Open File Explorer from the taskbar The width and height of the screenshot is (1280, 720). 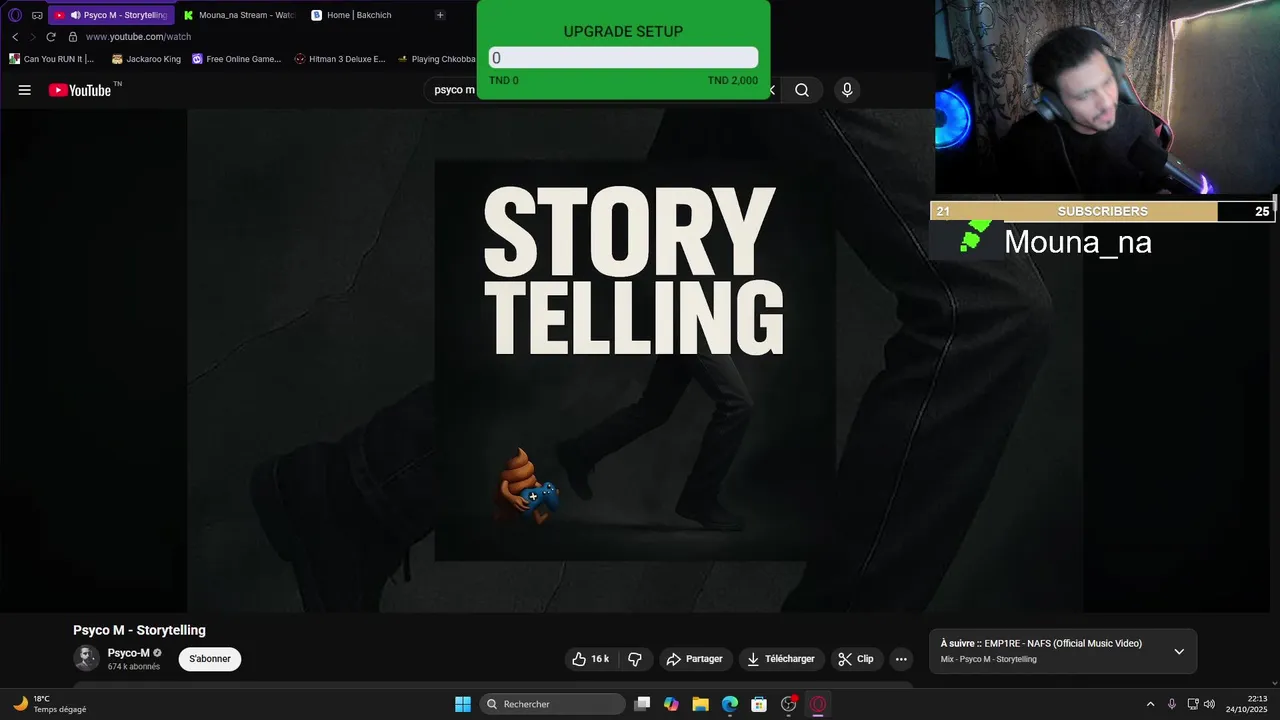(700, 704)
